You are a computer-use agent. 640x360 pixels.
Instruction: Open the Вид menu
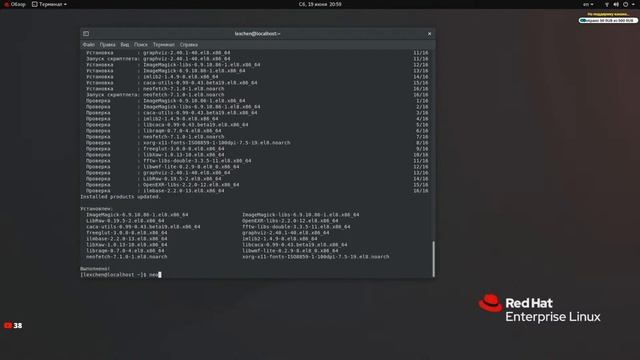pos(124,44)
